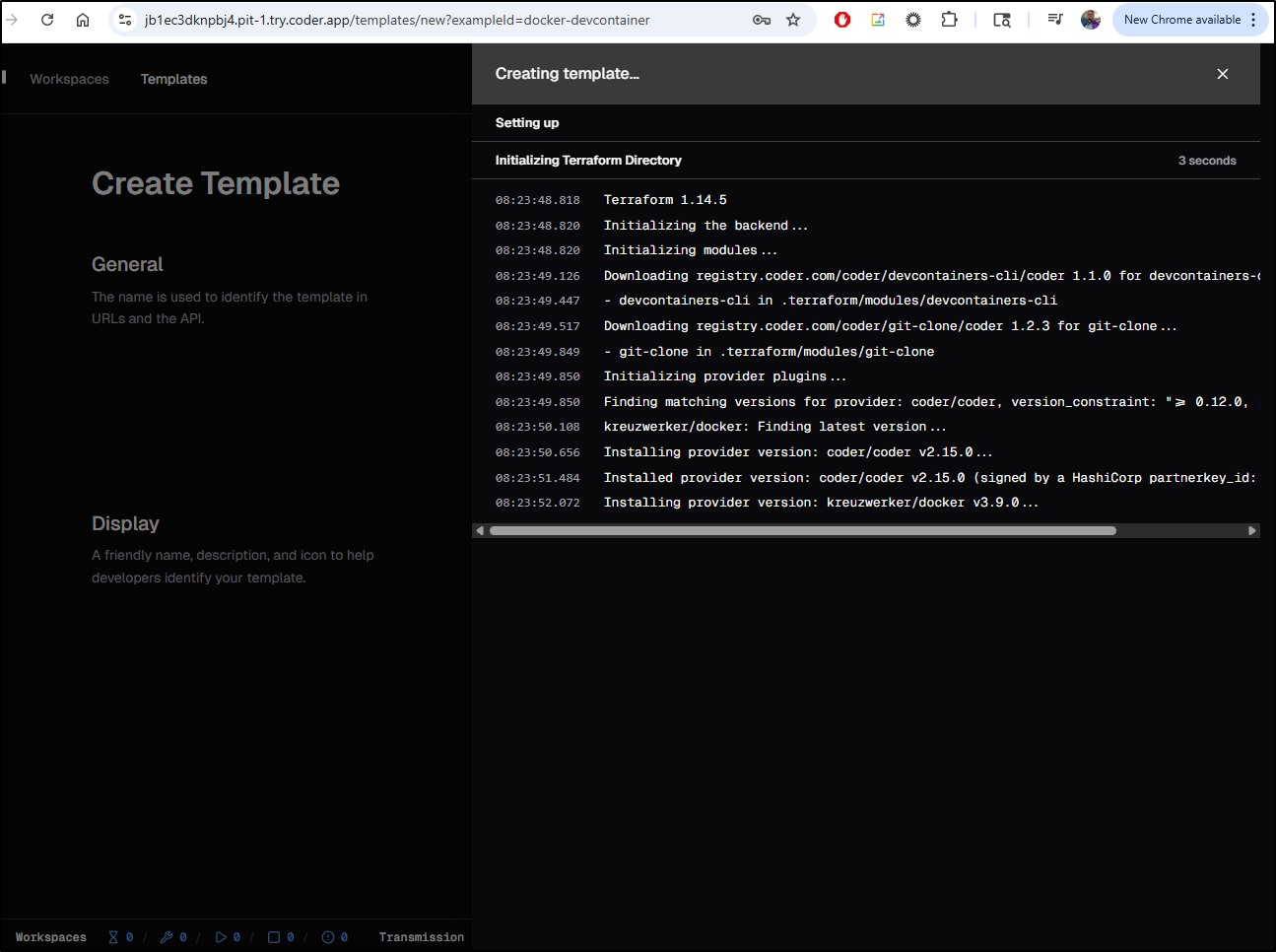Screen dimensions: 1276x952
Task: Open the browser Extensions puzzle icon
Action: click(949, 20)
